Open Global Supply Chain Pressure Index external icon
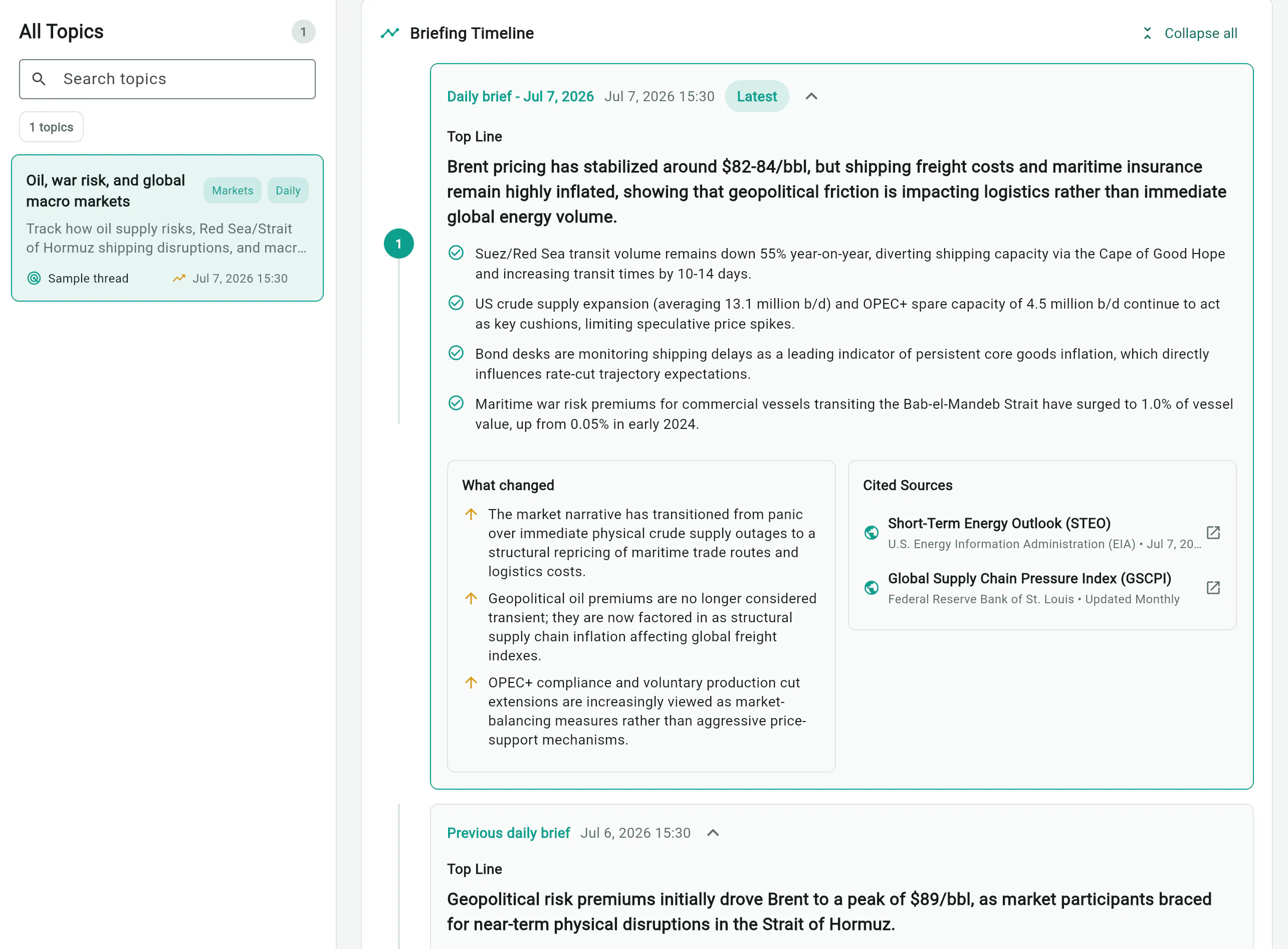The width and height of the screenshot is (1288, 949). [x=1213, y=588]
